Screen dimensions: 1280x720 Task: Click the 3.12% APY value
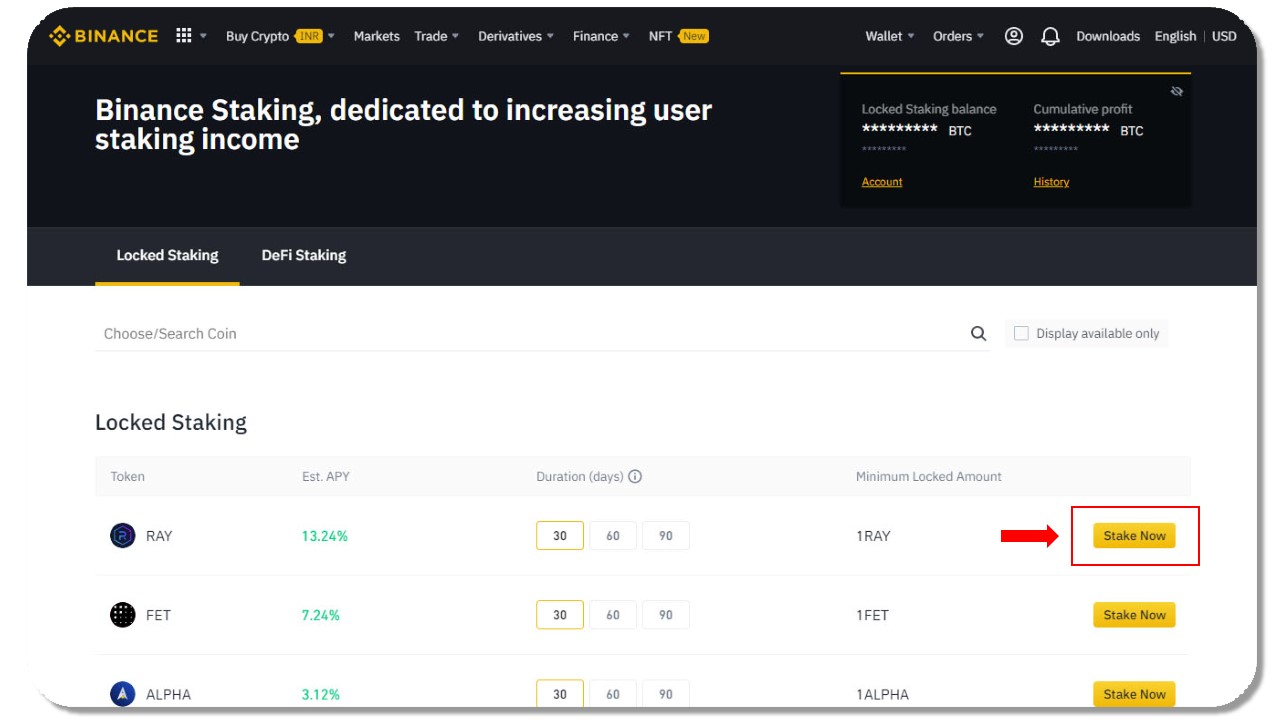pyautogui.click(x=321, y=694)
